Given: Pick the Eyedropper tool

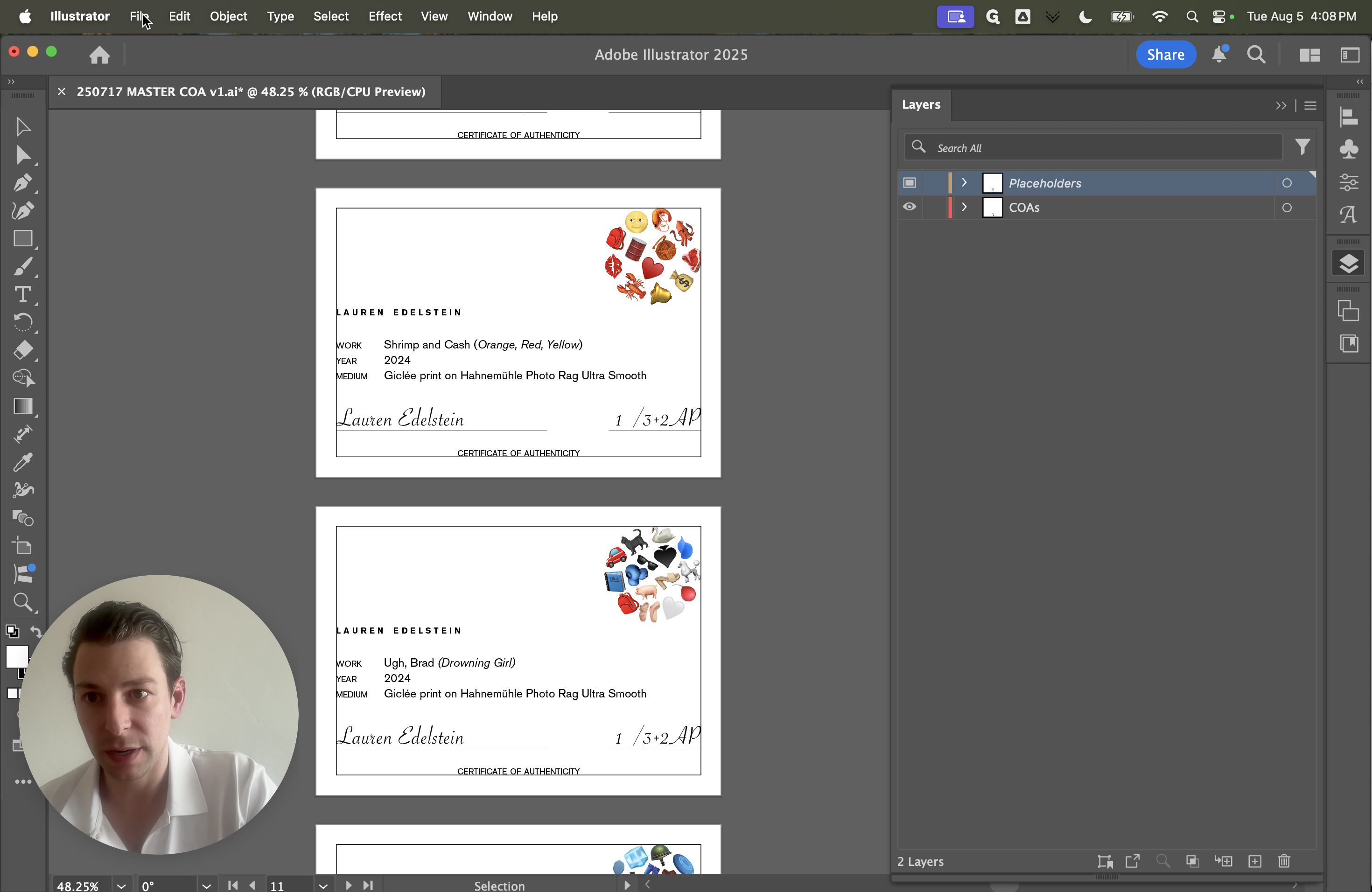Looking at the screenshot, I should 23,462.
